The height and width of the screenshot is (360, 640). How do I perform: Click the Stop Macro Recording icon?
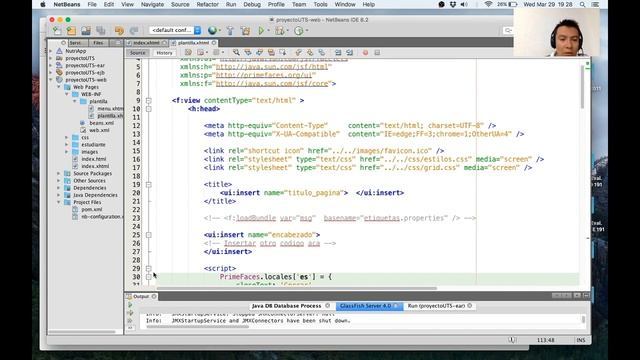[377, 53]
